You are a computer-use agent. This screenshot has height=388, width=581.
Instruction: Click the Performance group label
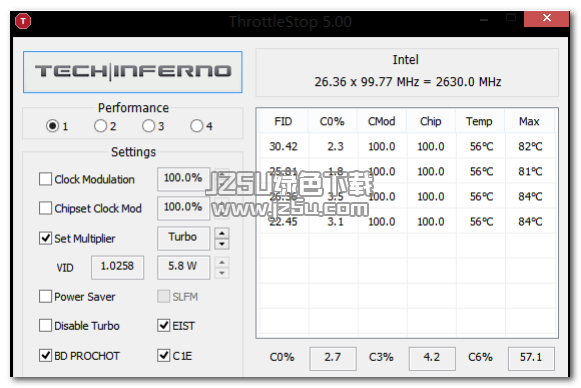pos(133,108)
